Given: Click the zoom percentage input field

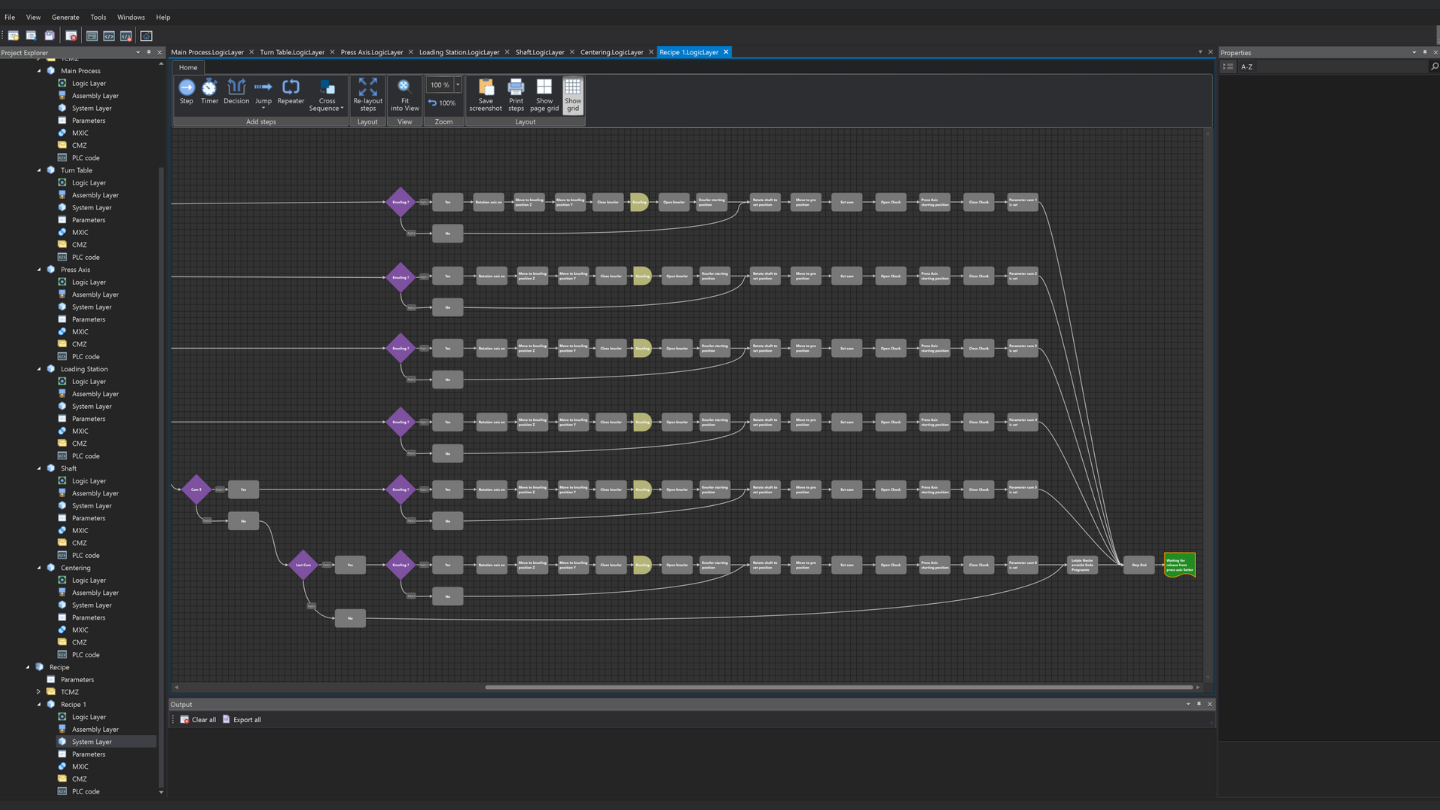Looking at the screenshot, I should [x=440, y=85].
